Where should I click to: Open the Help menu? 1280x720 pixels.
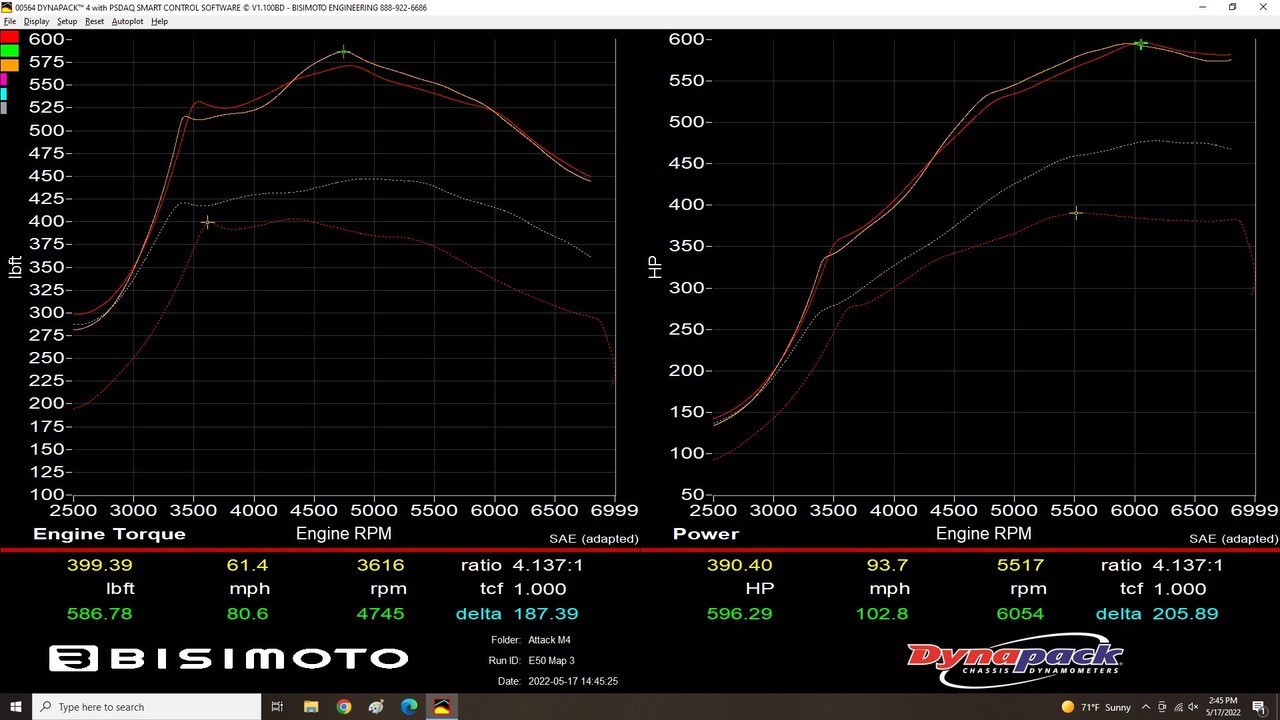point(159,21)
